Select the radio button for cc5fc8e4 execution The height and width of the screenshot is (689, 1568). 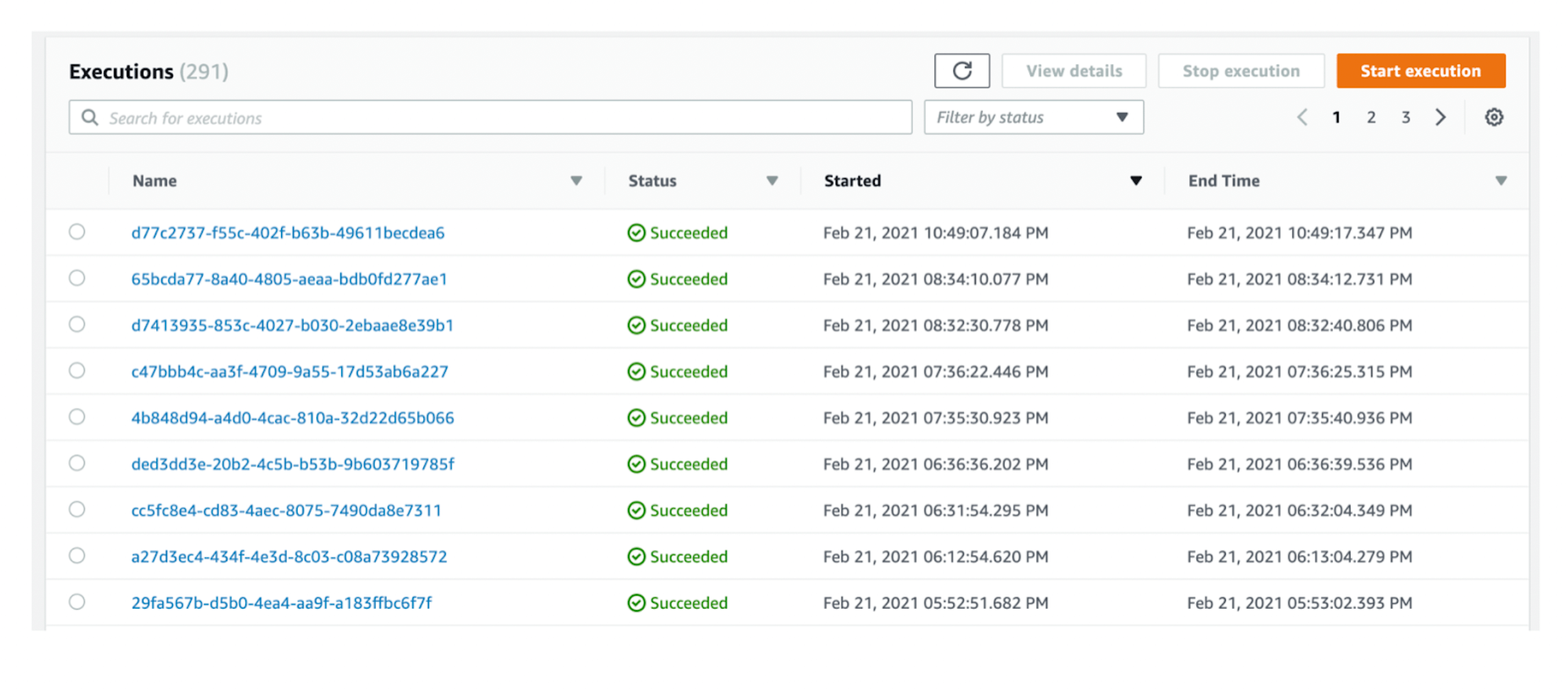coord(77,509)
